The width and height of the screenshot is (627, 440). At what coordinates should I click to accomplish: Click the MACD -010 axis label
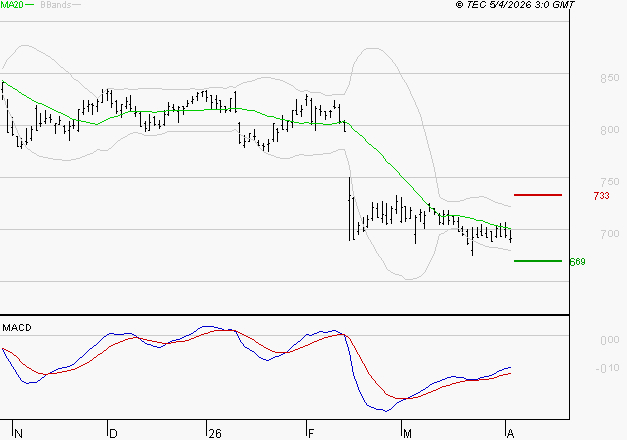(x=607, y=368)
